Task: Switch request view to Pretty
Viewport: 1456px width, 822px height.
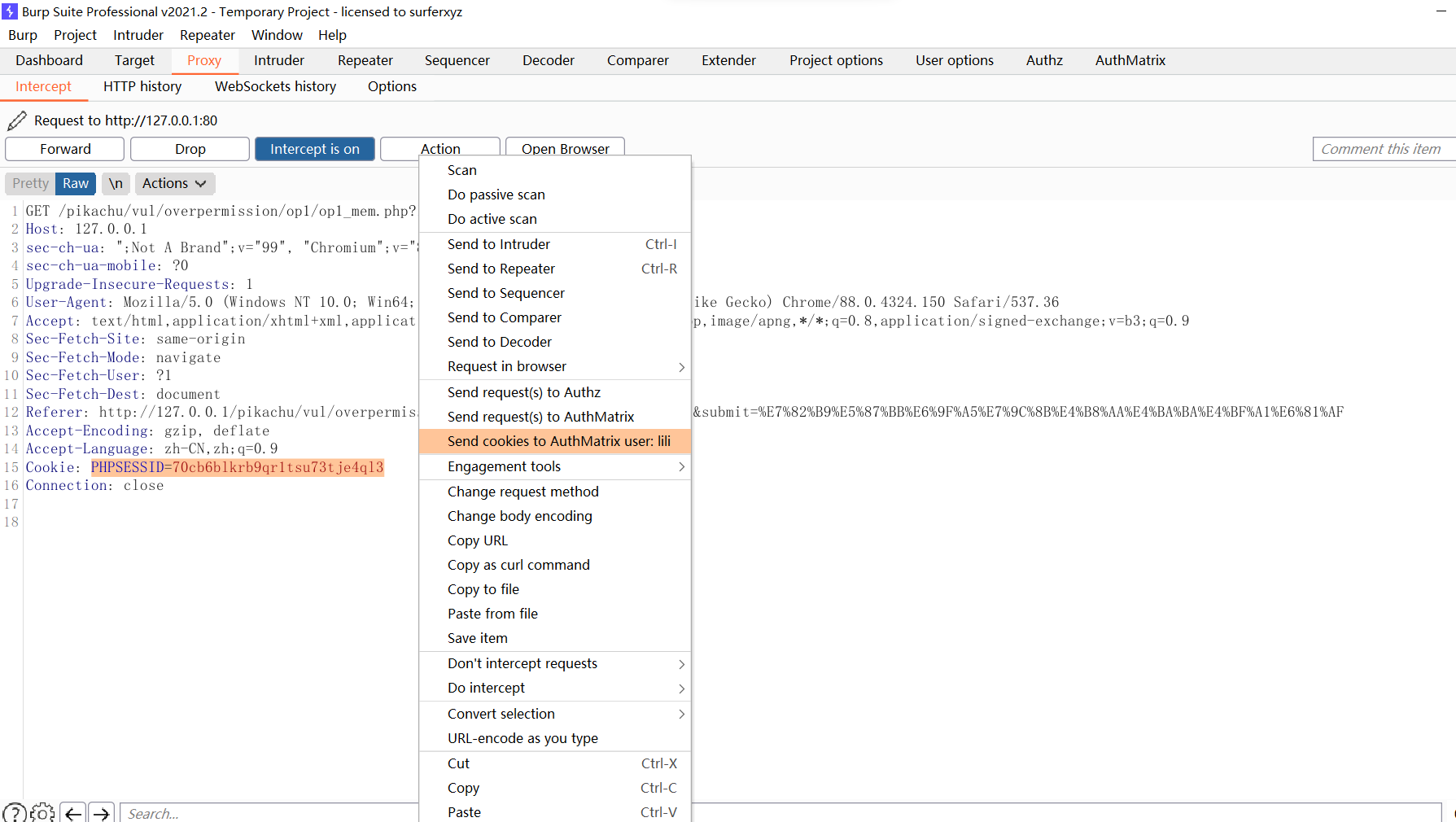Action: (29, 183)
